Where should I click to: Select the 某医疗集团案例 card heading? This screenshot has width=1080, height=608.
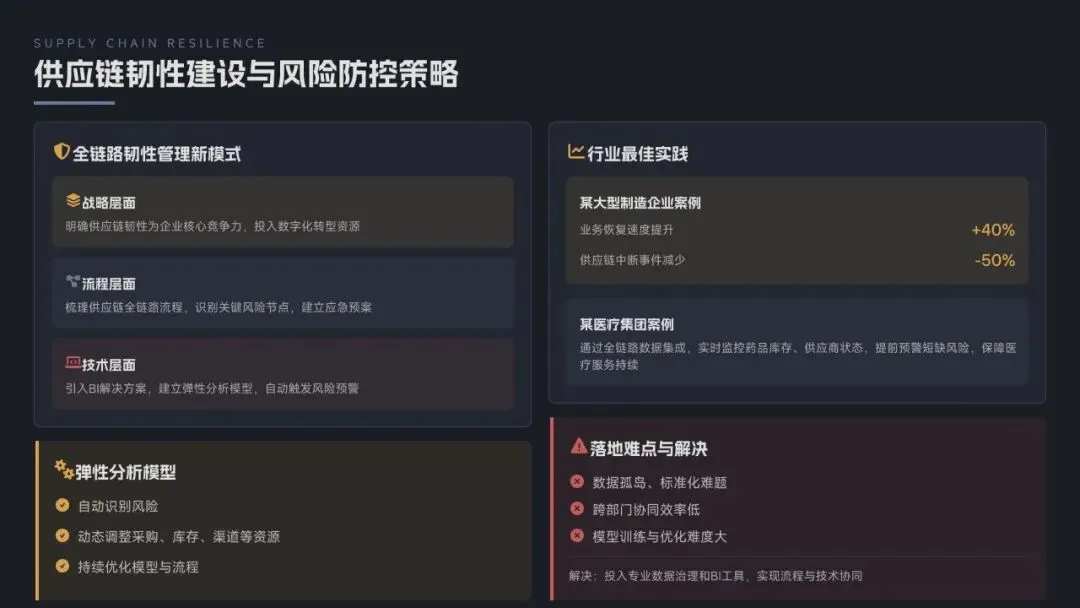pyautogui.click(x=627, y=324)
